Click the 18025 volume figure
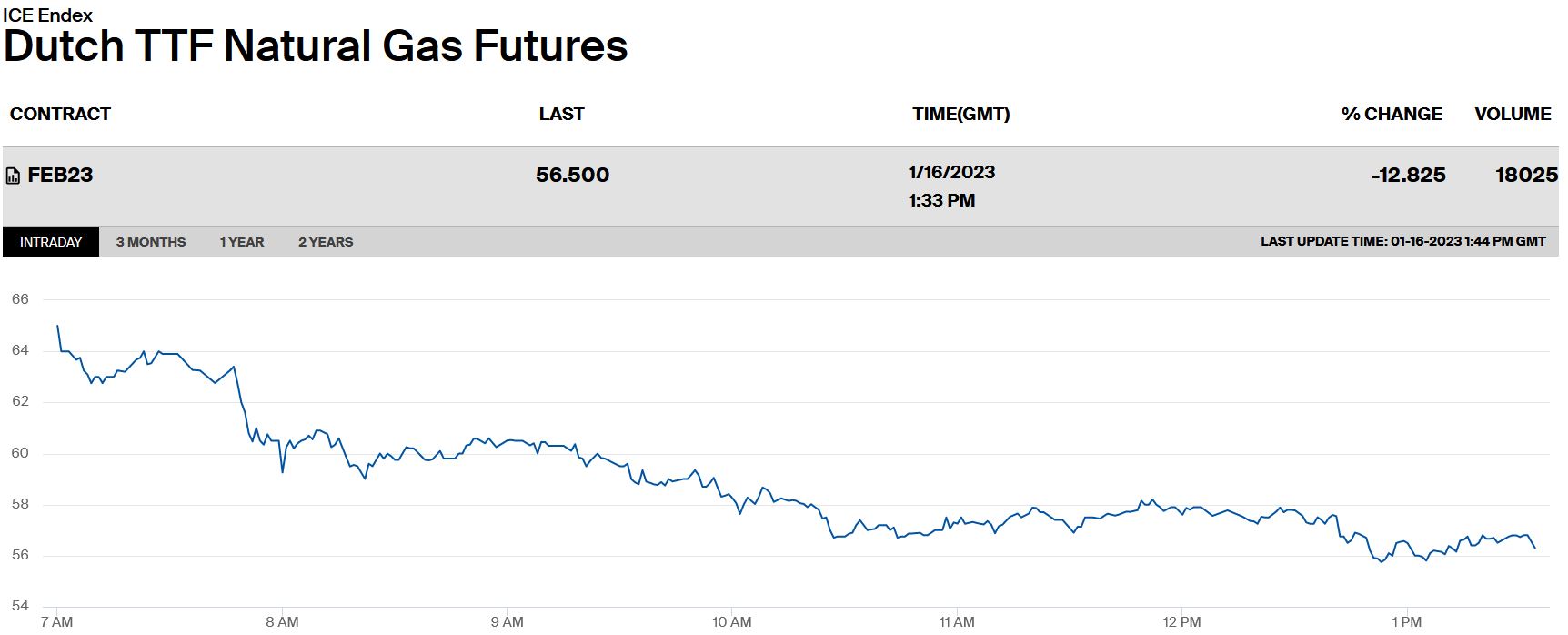 point(1526,175)
